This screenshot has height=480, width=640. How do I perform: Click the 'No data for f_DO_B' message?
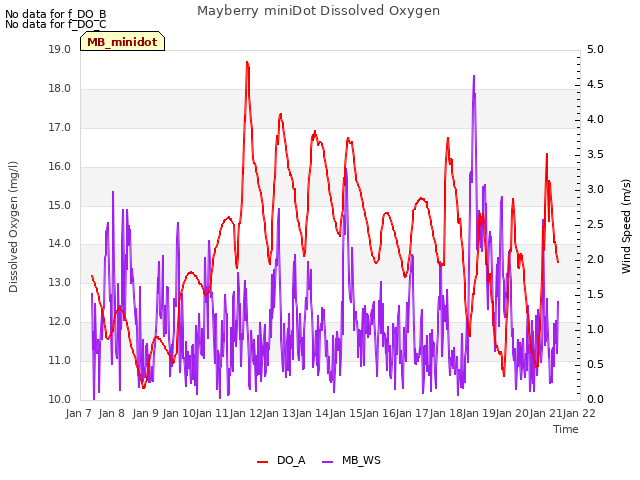point(56,14)
